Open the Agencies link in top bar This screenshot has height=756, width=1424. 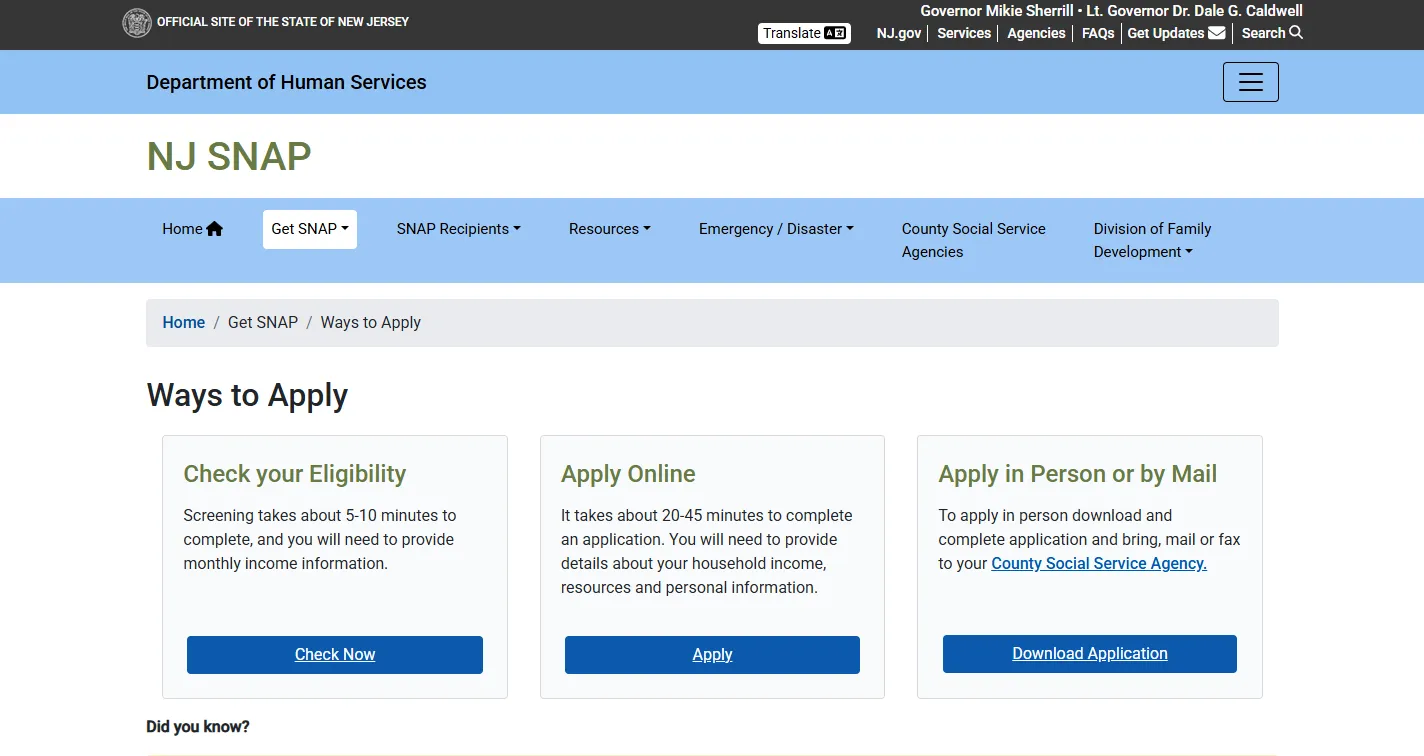(1036, 33)
